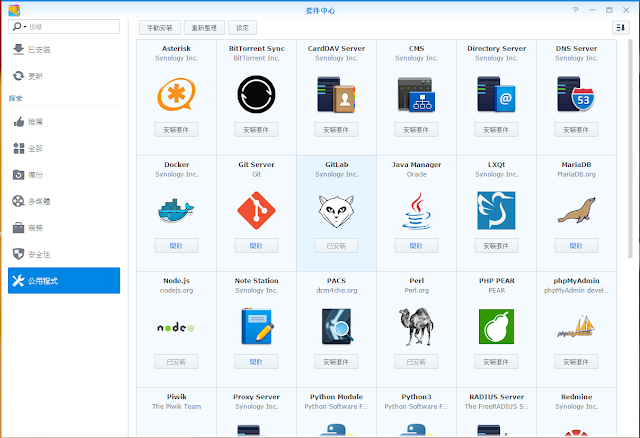Select the Perl camel icon
This screenshot has width=640, height=438.
click(x=416, y=327)
